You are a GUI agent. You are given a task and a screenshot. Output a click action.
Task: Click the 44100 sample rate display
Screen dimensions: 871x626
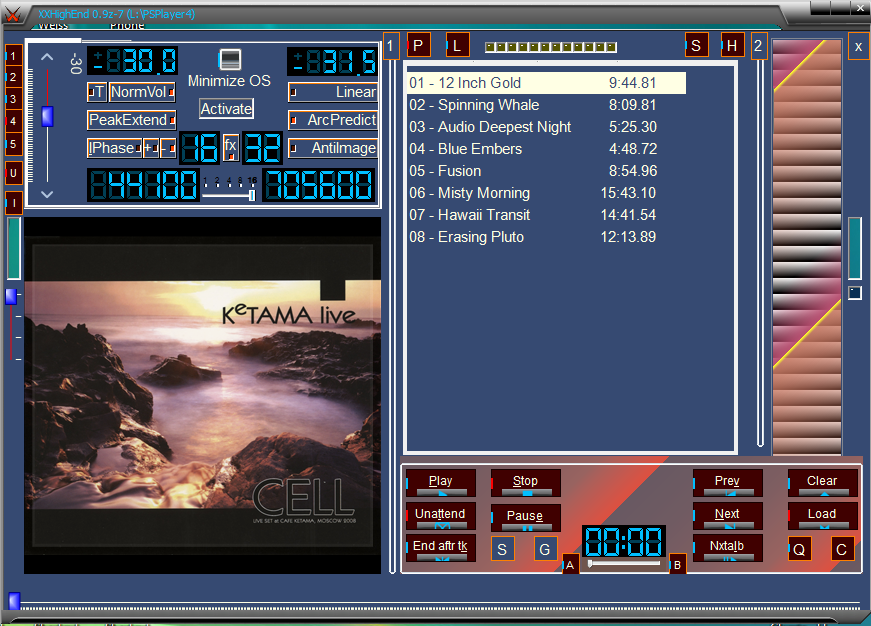click(143, 185)
